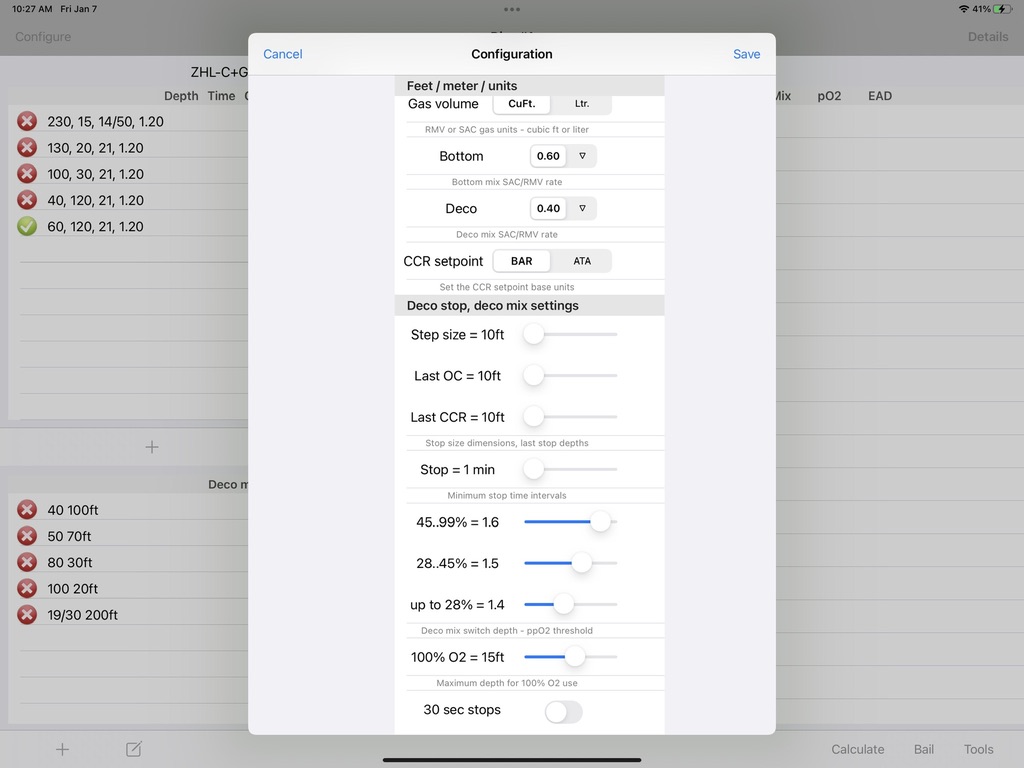Toggle the red X icon for 130, 20, 21 row
Image resolution: width=1024 pixels, height=768 pixels.
[x=27, y=148]
